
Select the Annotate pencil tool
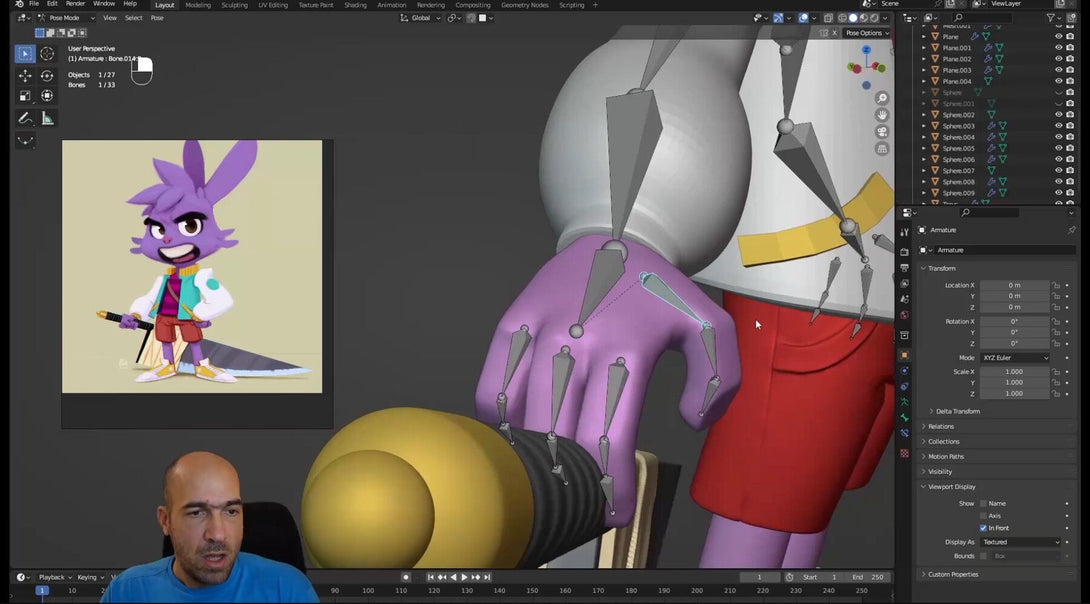click(25, 119)
